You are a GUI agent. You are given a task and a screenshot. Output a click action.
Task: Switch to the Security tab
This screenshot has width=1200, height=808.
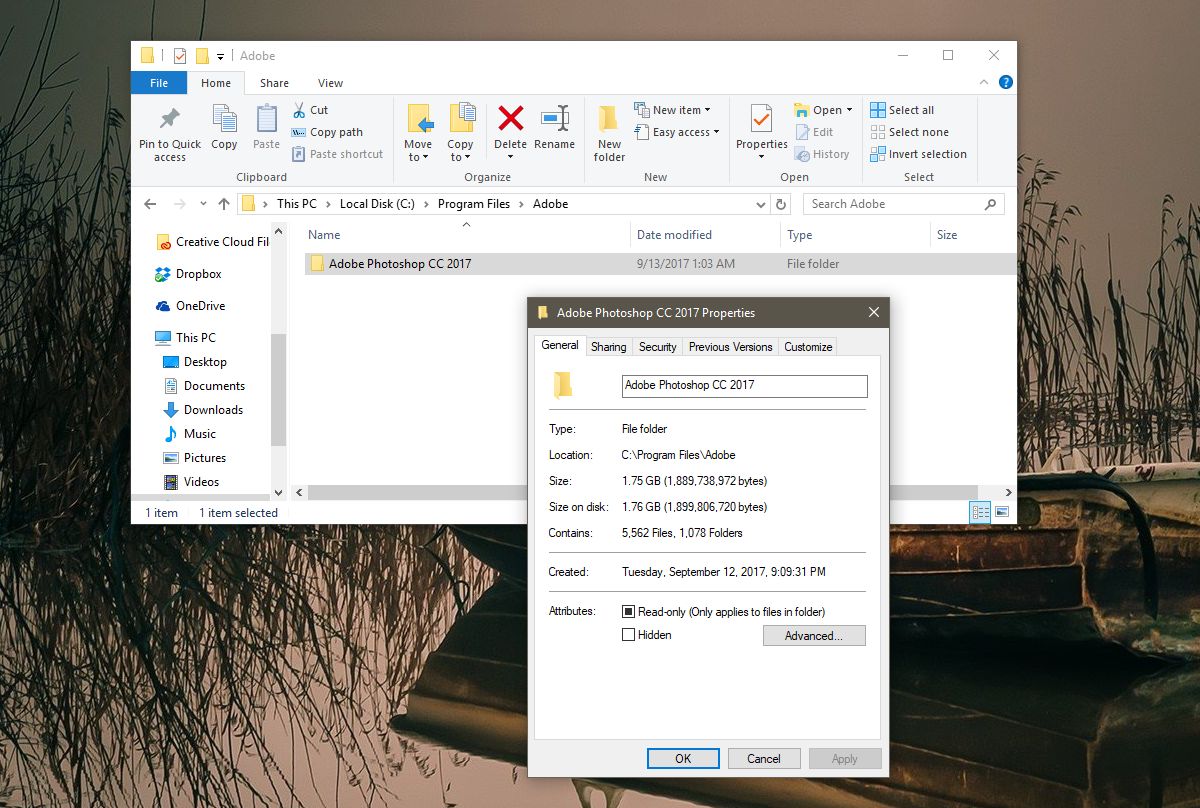tap(658, 347)
